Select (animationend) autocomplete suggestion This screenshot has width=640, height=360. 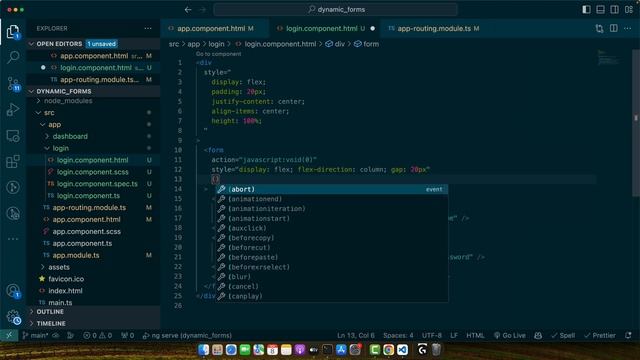[332, 199]
